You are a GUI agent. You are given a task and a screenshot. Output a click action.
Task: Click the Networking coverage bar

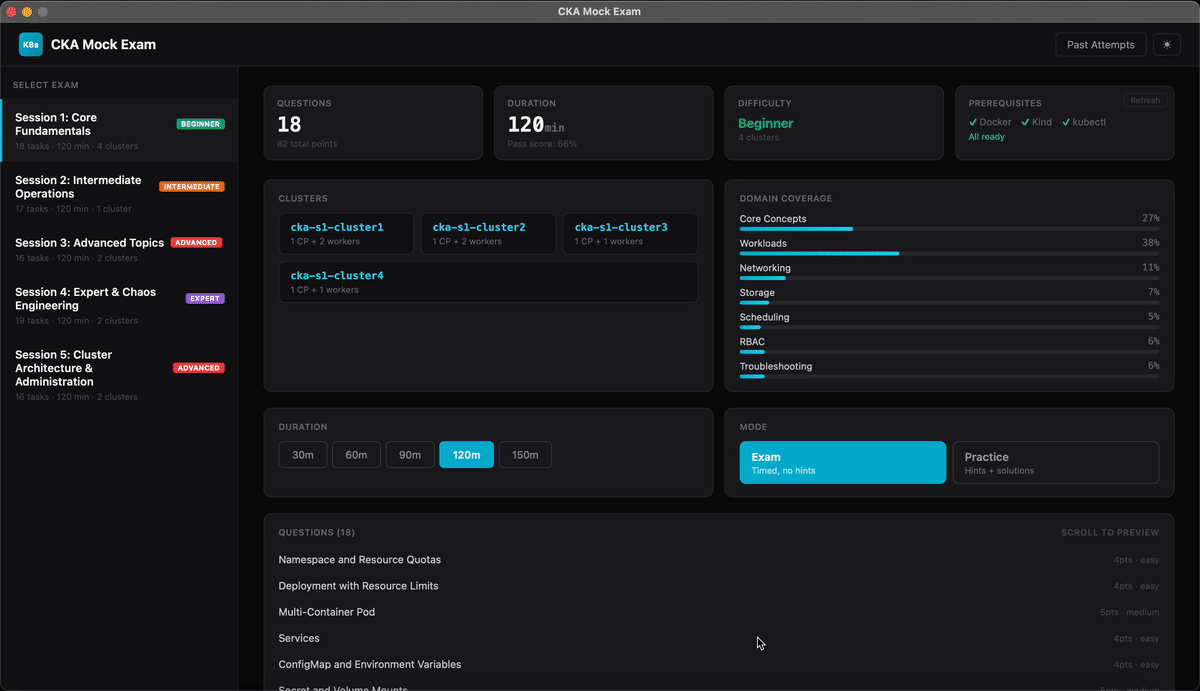click(950, 278)
